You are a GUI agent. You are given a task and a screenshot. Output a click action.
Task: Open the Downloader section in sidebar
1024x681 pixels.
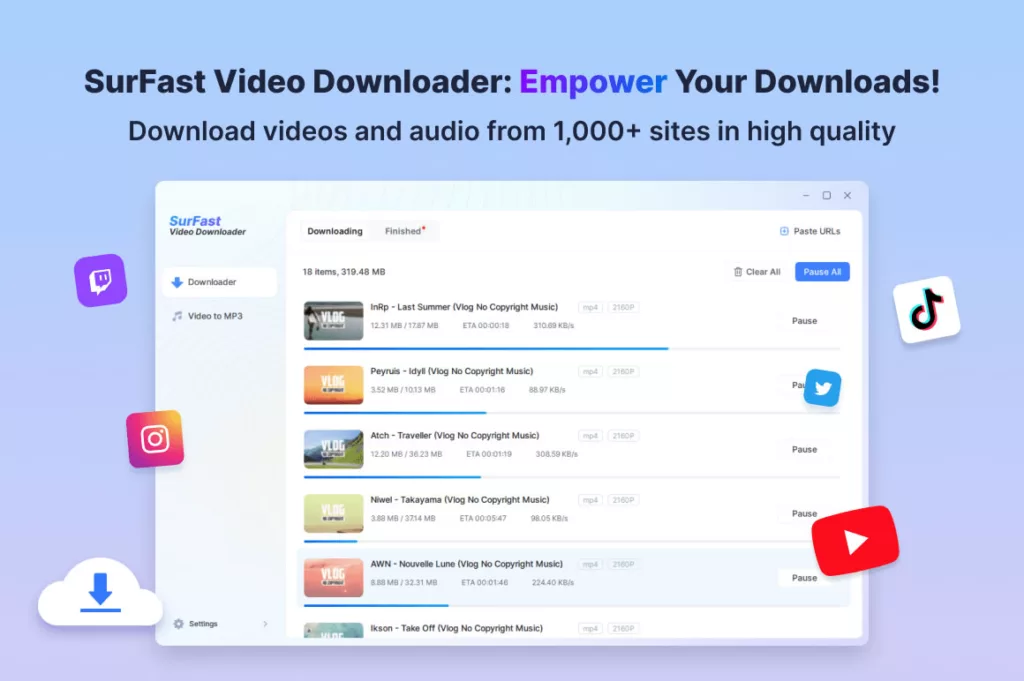(219, 282)
